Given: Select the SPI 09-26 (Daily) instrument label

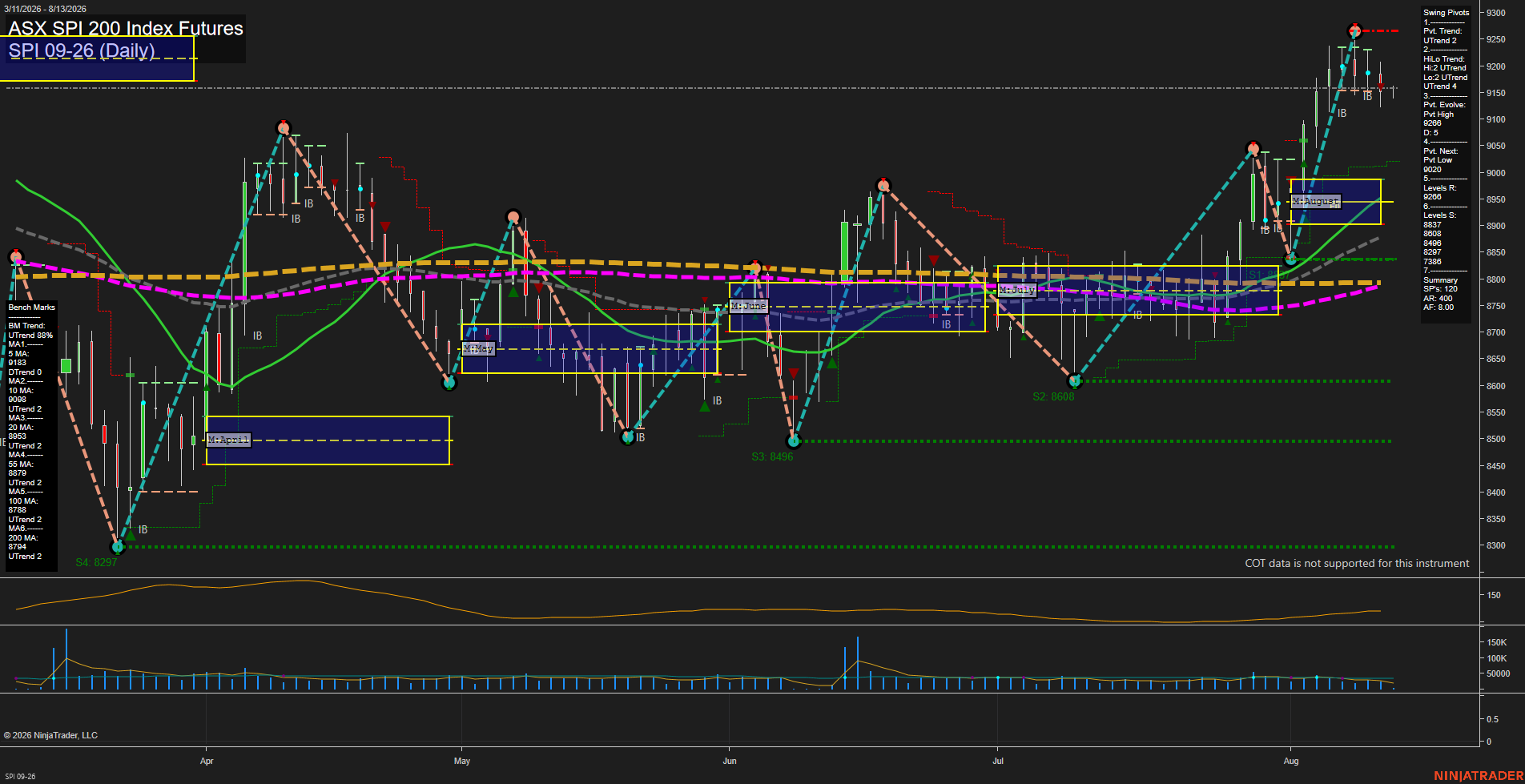Looking at the screenshot, I should click(x=82, y=50).
